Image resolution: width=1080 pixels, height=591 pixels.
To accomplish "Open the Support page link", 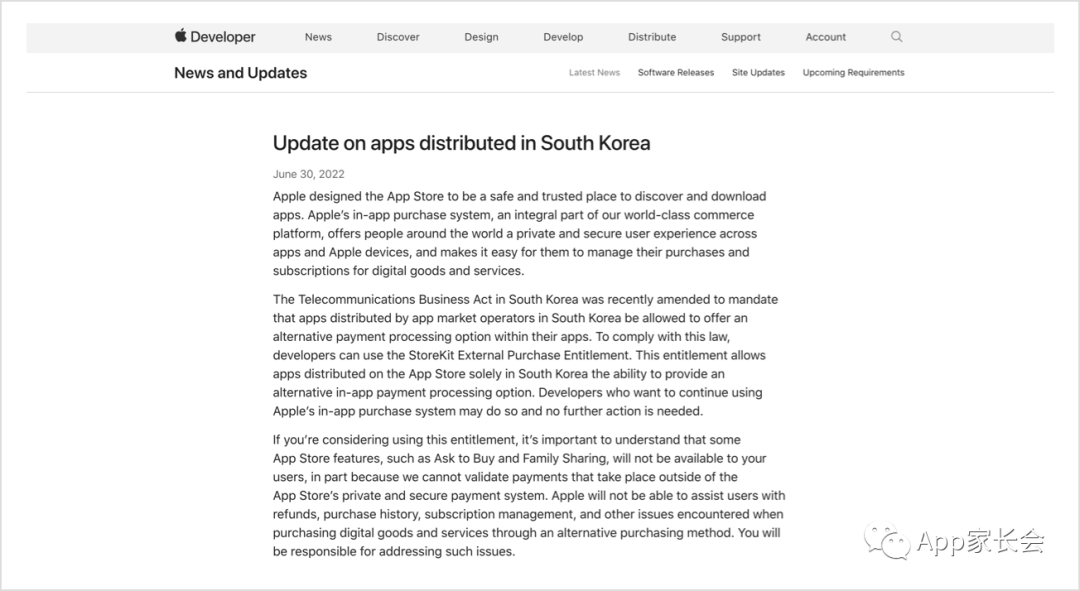I will (741, 37).
